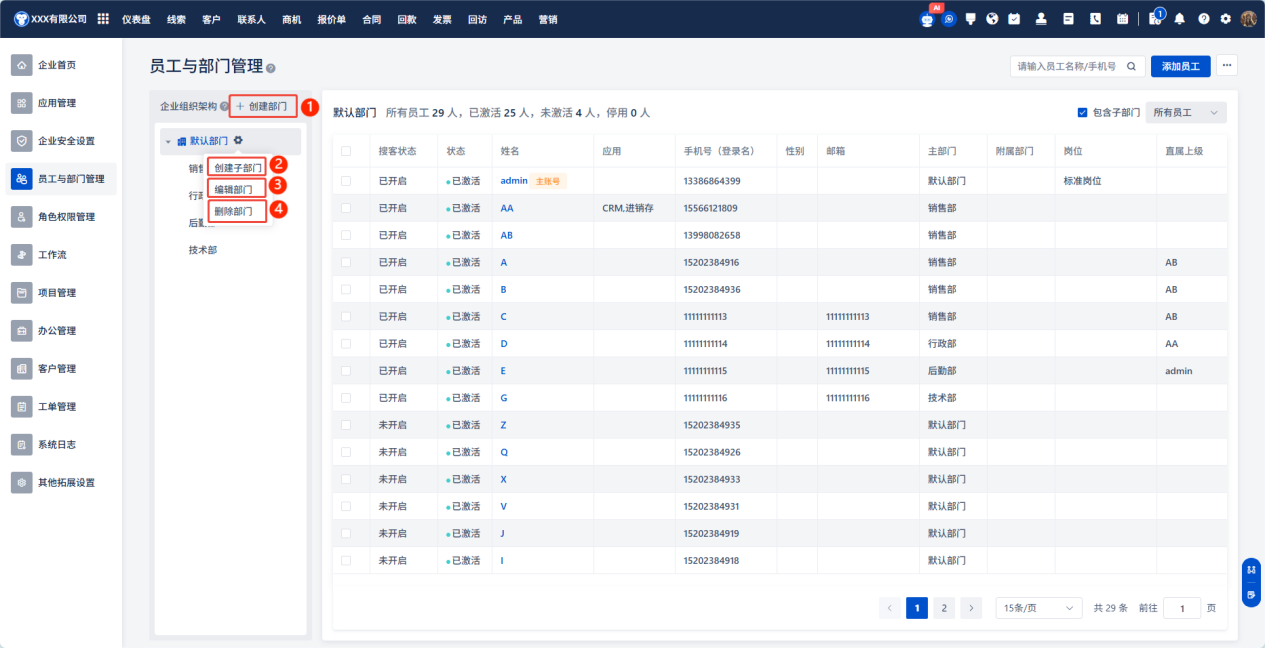
Task: Open the phone book icon in top bar
Action: coord(1095,19)
